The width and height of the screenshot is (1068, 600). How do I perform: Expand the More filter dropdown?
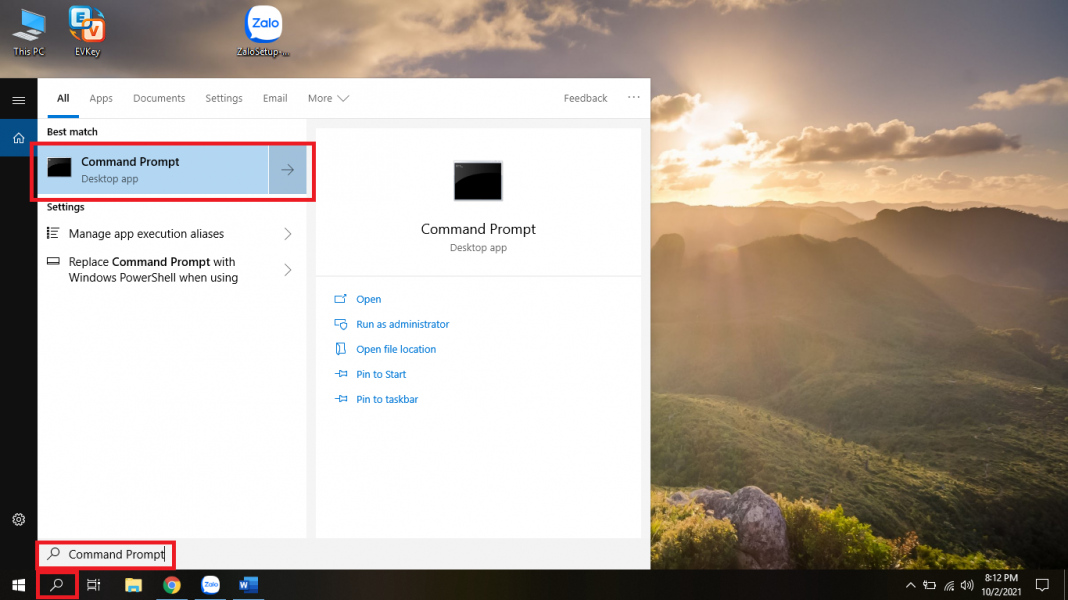point(328,98)
